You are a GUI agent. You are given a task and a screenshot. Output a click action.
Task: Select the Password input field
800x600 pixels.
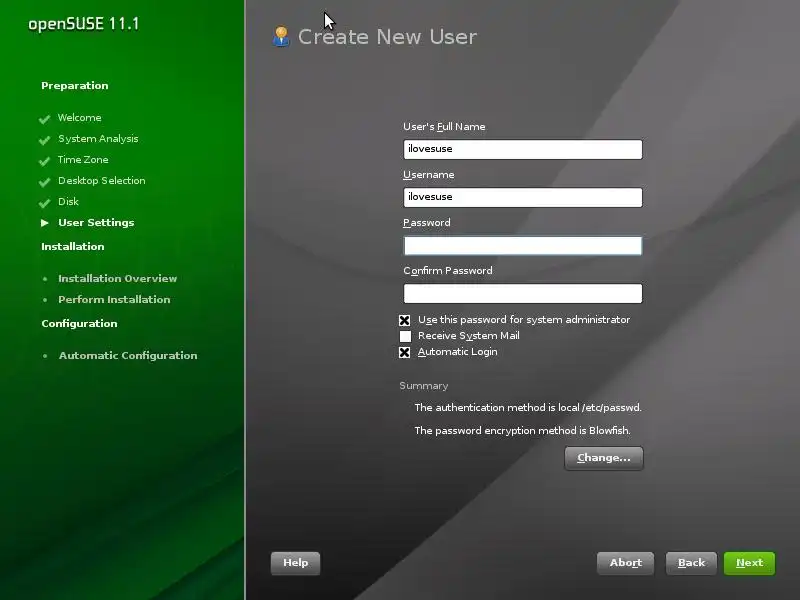click(x=522, y=245)
